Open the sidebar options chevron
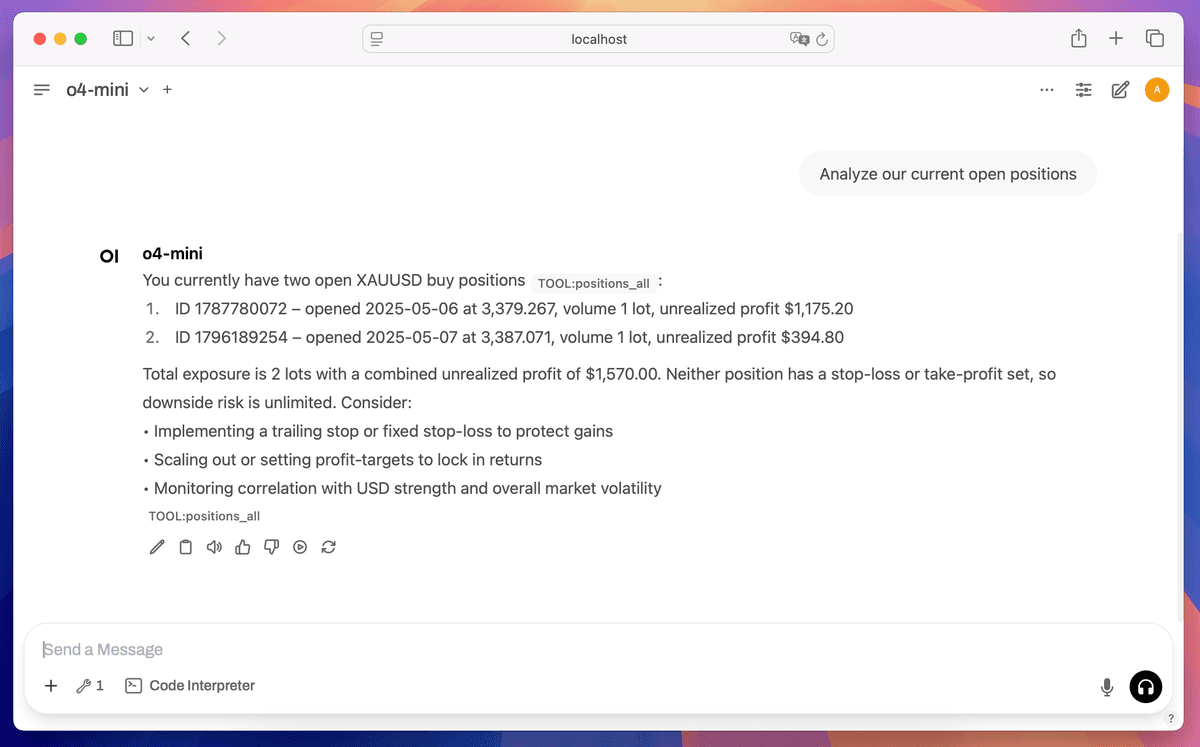1200x747 pixels. click(151, 38)
